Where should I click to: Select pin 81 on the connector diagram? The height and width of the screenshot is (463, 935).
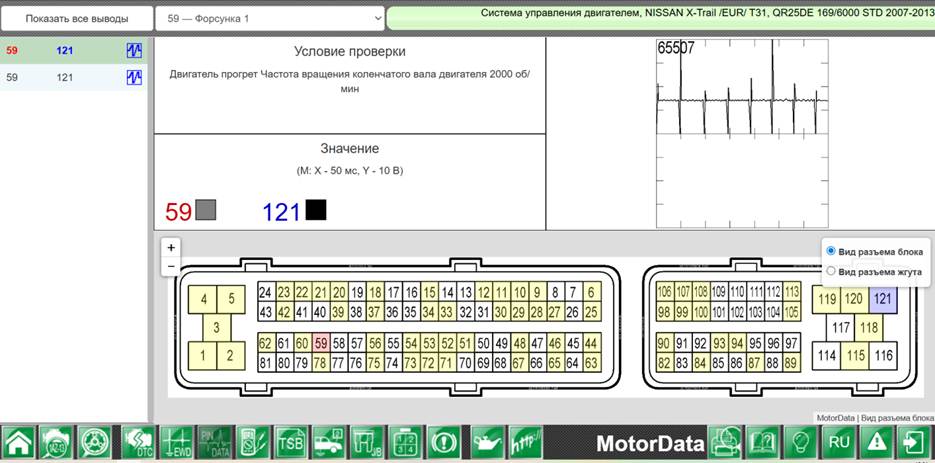coord(266,362)
